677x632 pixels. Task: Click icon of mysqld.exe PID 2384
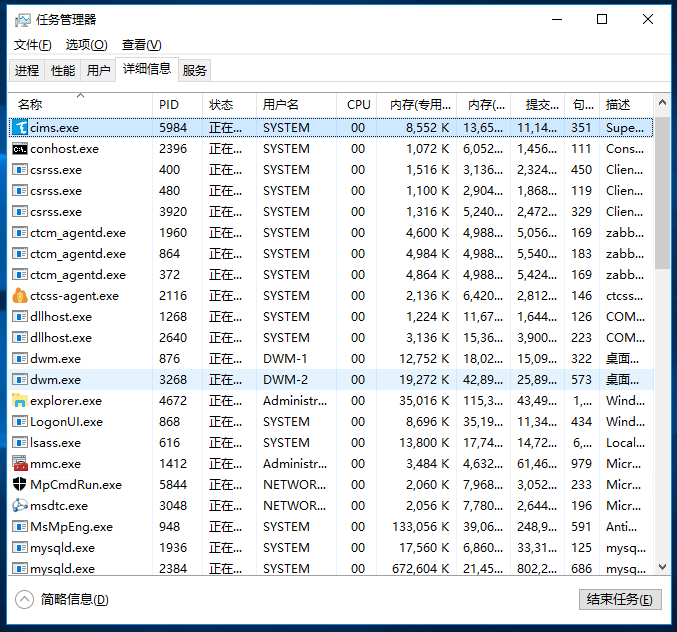tap(20, 569)
